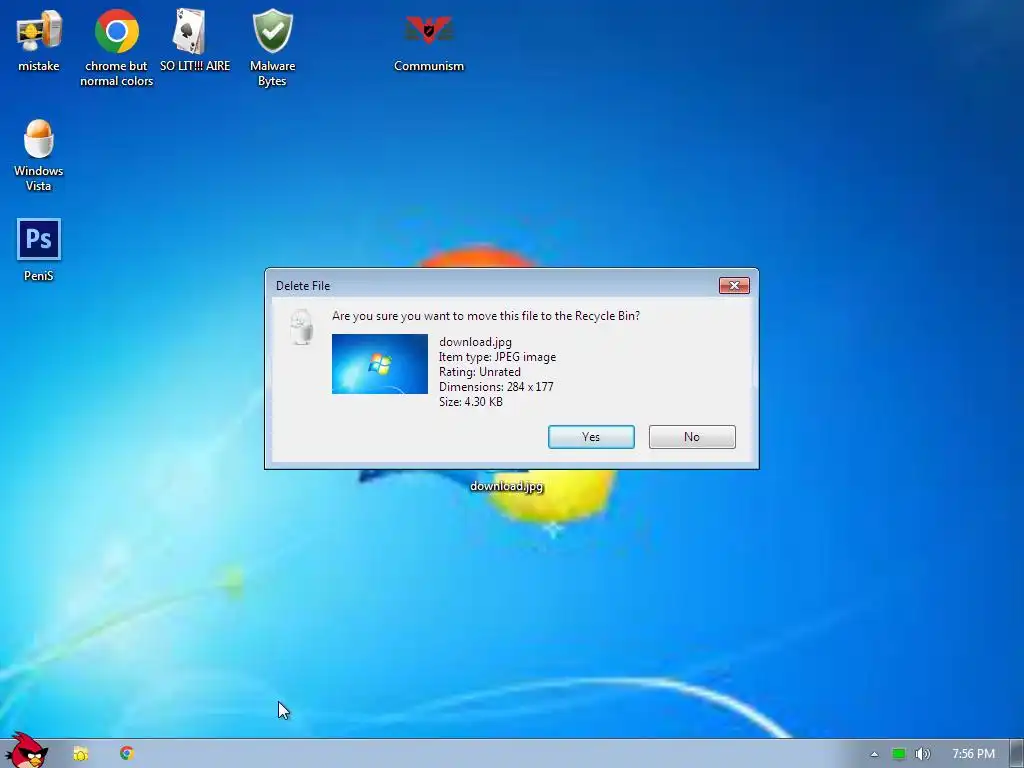This screenshot has width=1024, height=768.
Task: Open the volume speaker icon
Action: tap(922, 754)
